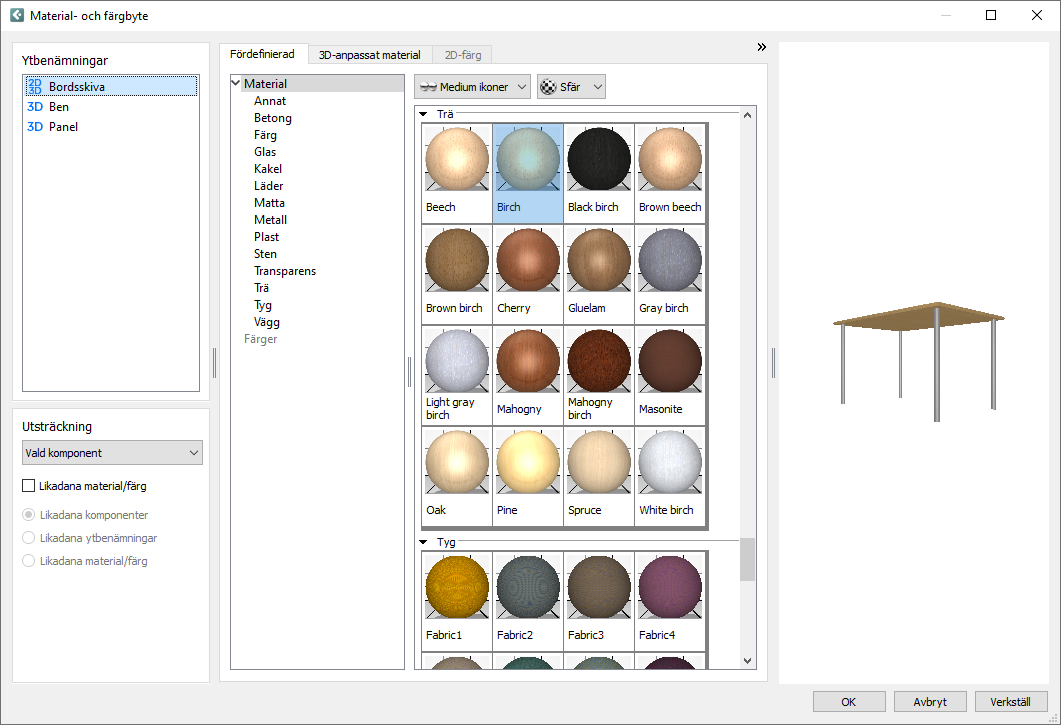Select Metall in the material tree
Screen dimensions: 1061x725
click(270, 220)
